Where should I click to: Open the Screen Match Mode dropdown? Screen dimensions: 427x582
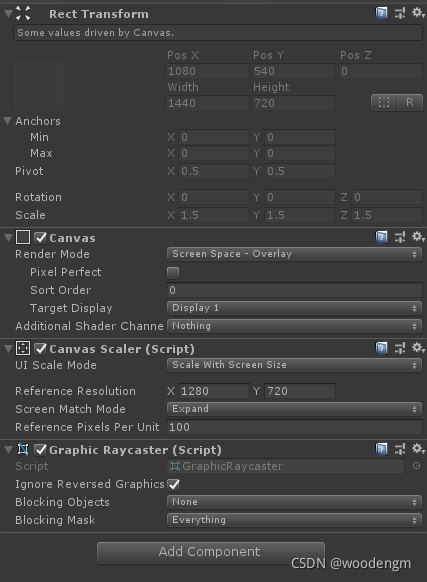(294, 409)
